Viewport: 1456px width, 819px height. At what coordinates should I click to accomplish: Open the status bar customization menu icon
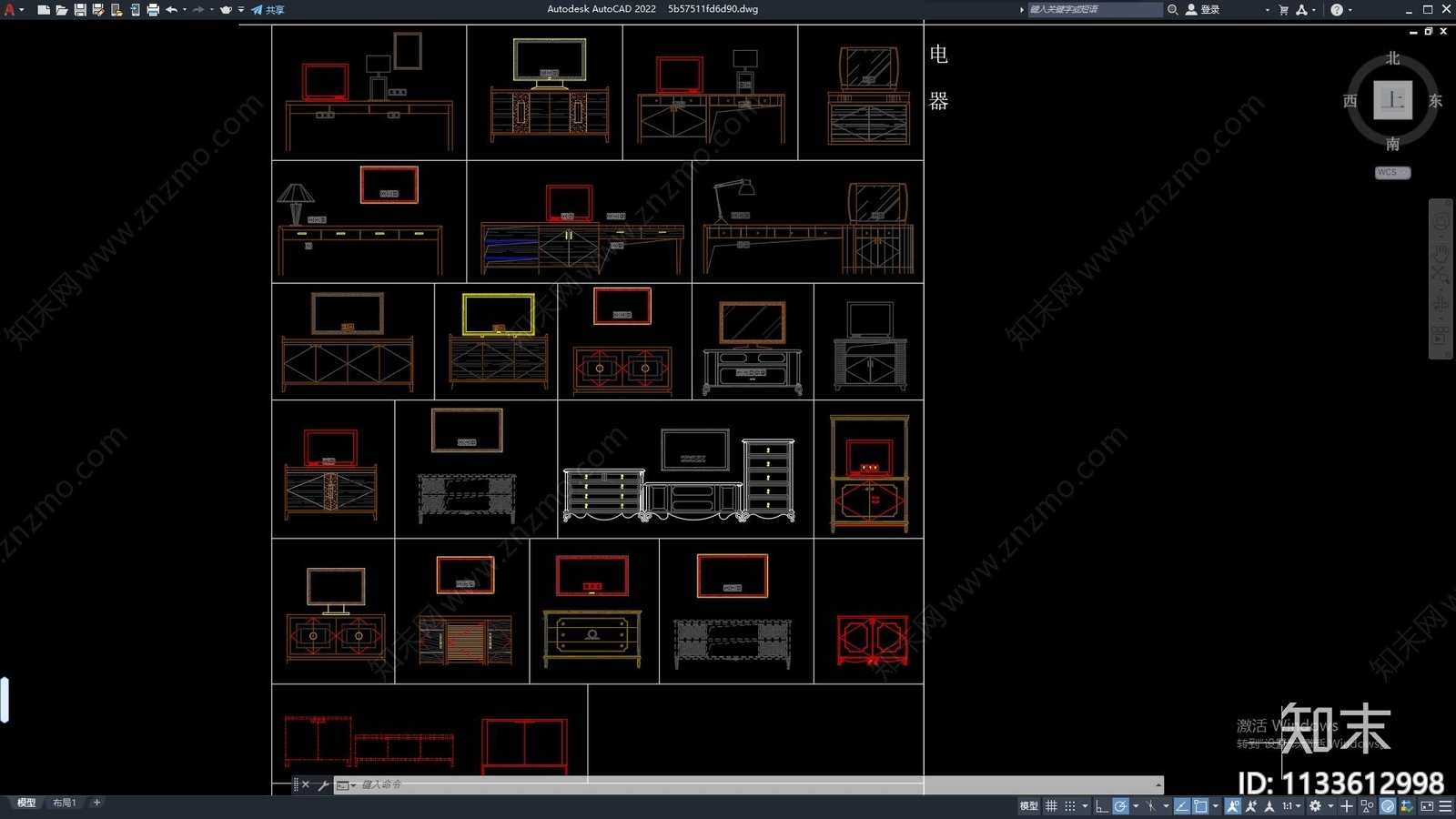tap(1445, 806)
